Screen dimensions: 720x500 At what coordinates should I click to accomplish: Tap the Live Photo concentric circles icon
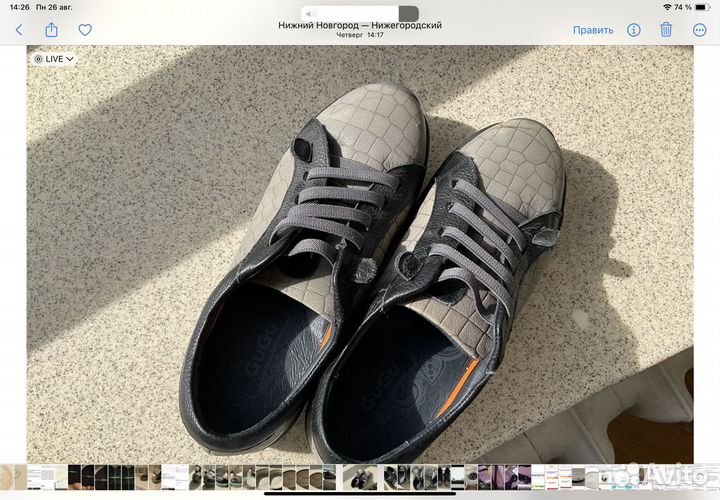click(38, 59)
